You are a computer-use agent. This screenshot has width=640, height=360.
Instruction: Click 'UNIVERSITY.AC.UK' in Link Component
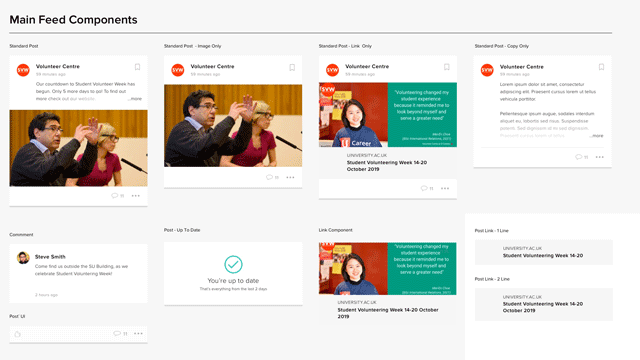[x=357, y=302]
